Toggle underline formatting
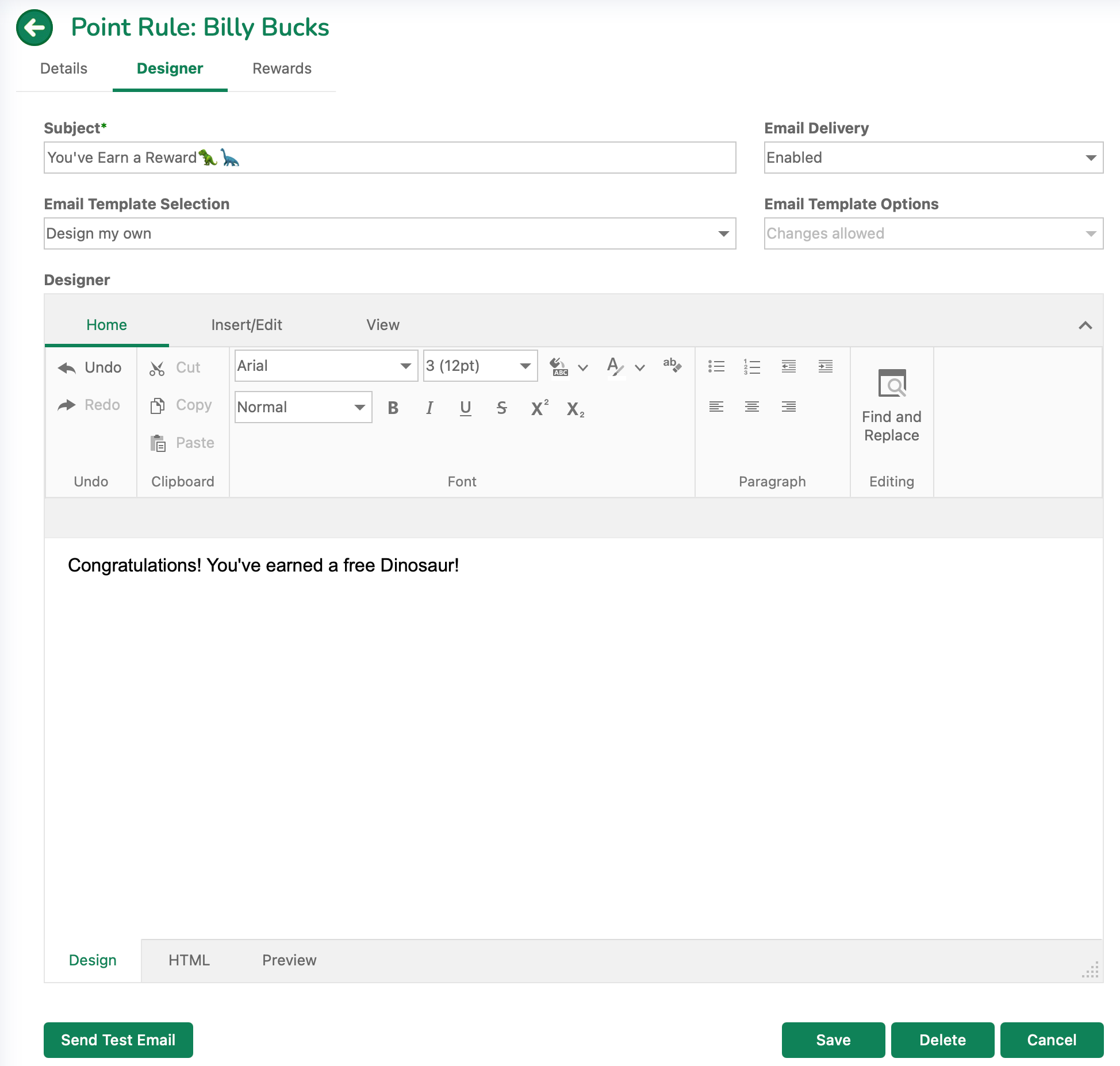 coord(466,408)
